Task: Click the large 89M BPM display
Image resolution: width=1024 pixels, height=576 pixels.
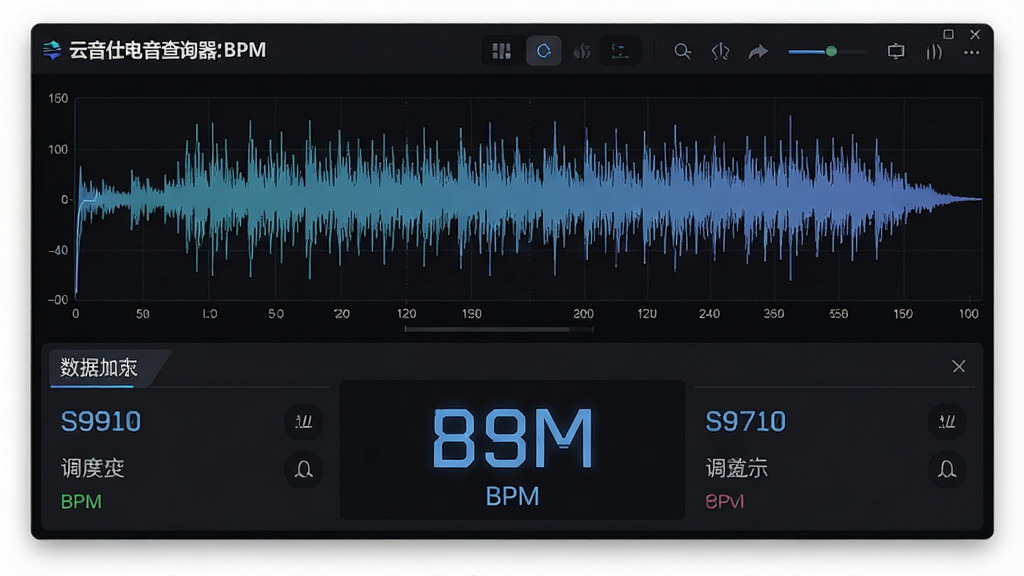Action: coord(513,438)
